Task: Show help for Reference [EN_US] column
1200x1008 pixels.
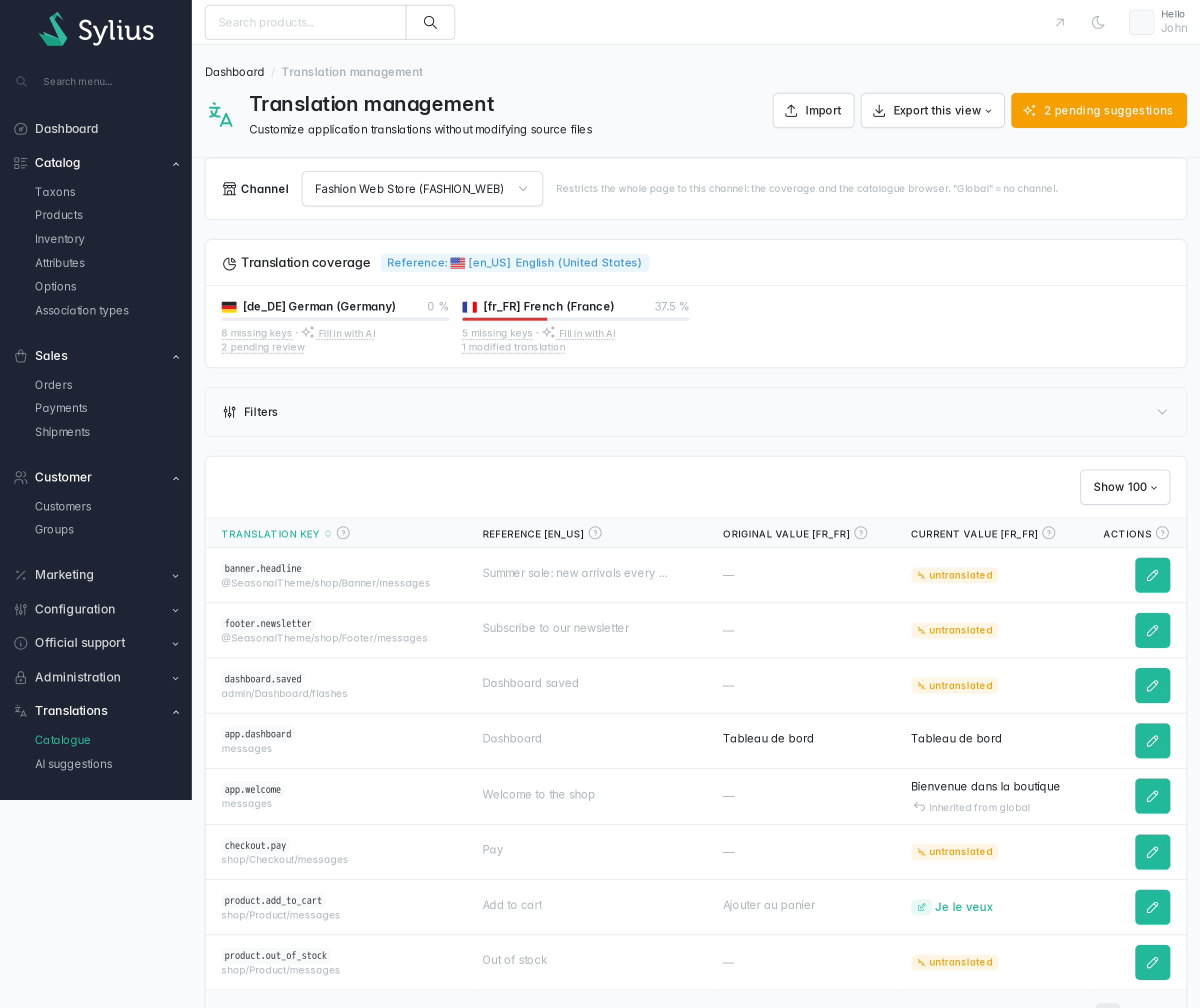Action: tap(595, 532)
